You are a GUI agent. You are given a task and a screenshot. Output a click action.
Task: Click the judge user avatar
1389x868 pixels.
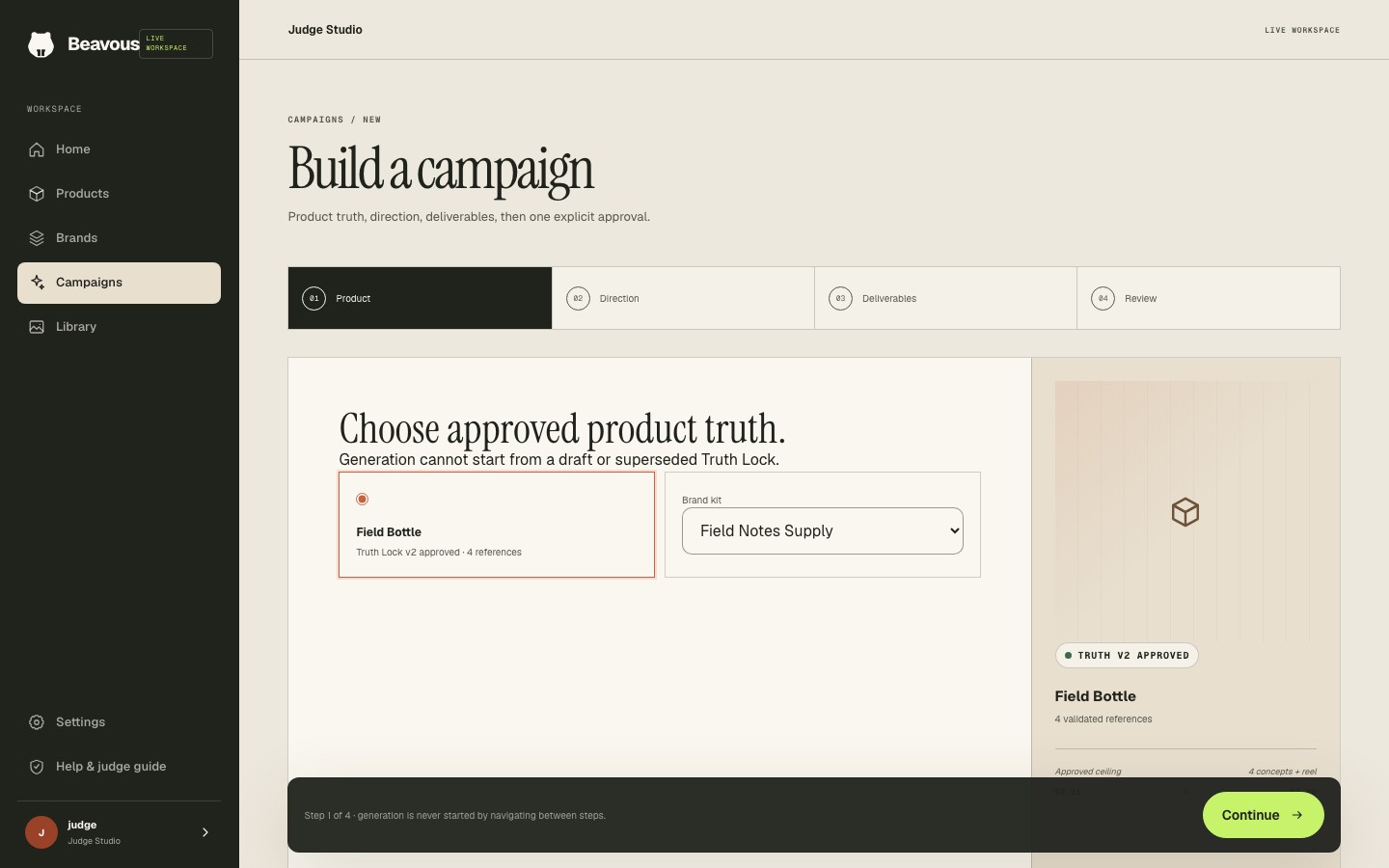[x=41, y=832]
